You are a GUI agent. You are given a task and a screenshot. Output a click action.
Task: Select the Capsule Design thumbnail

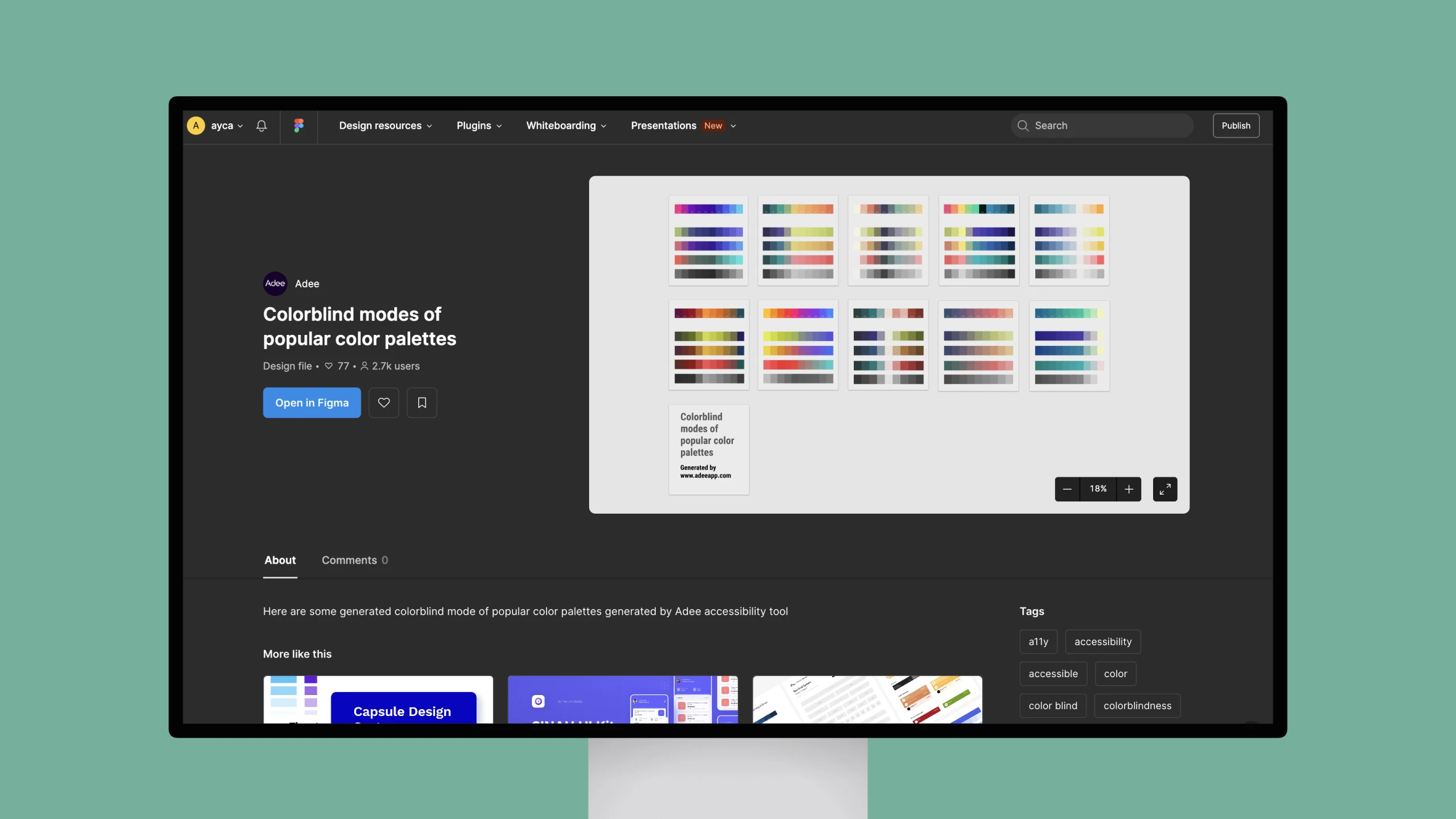coord(378,700)
